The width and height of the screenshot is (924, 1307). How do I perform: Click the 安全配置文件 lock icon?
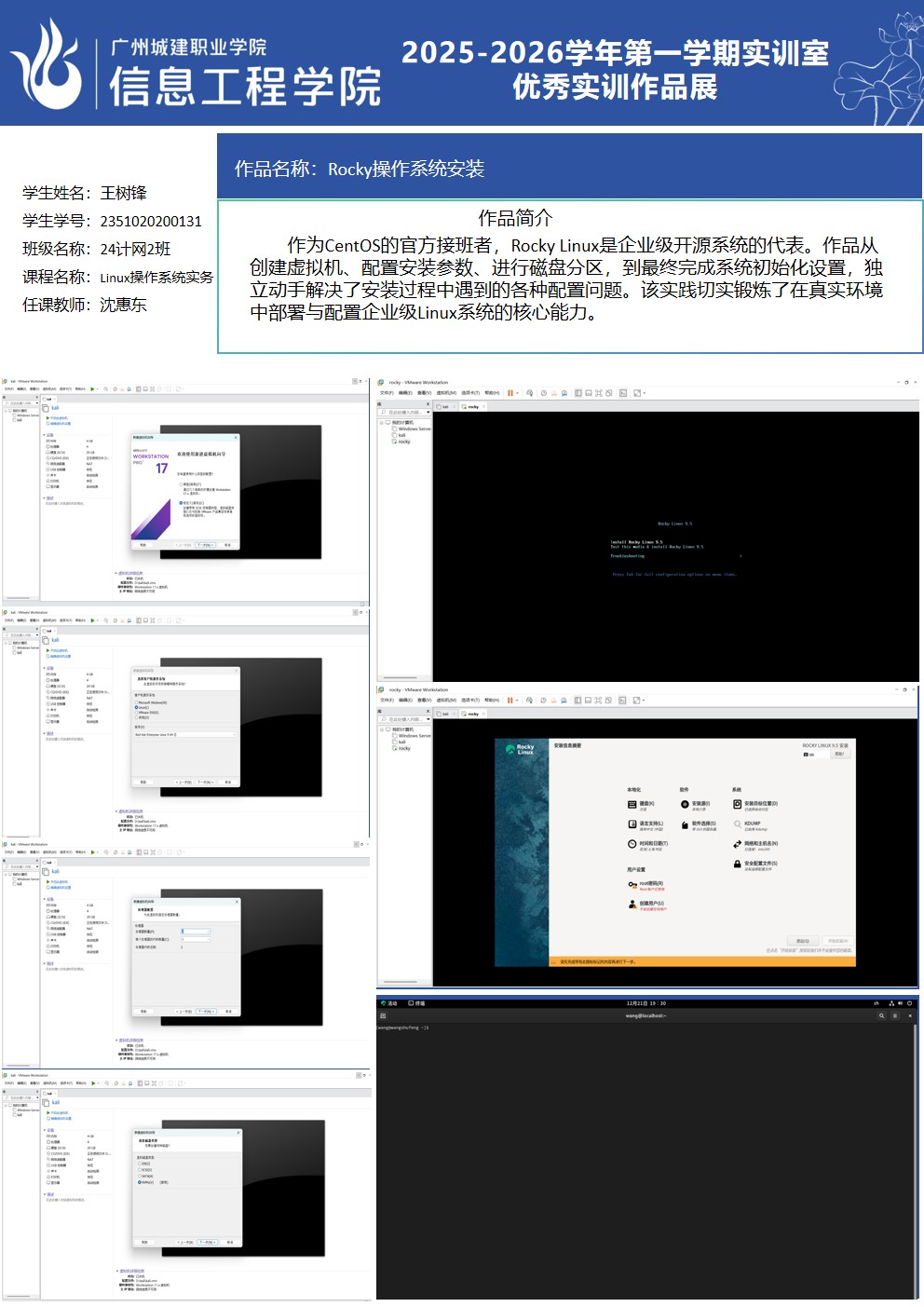point(737,864)
